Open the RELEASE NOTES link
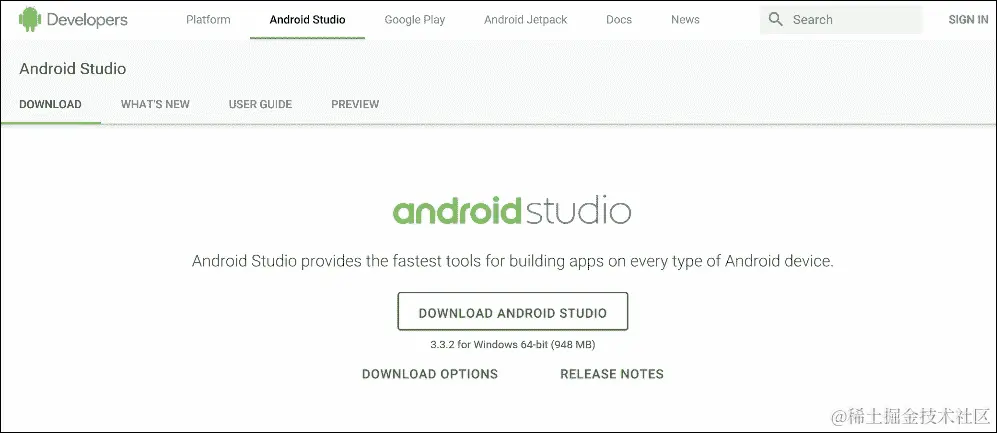The height and width of the screenshot is (433, 997). pos(612,375)
